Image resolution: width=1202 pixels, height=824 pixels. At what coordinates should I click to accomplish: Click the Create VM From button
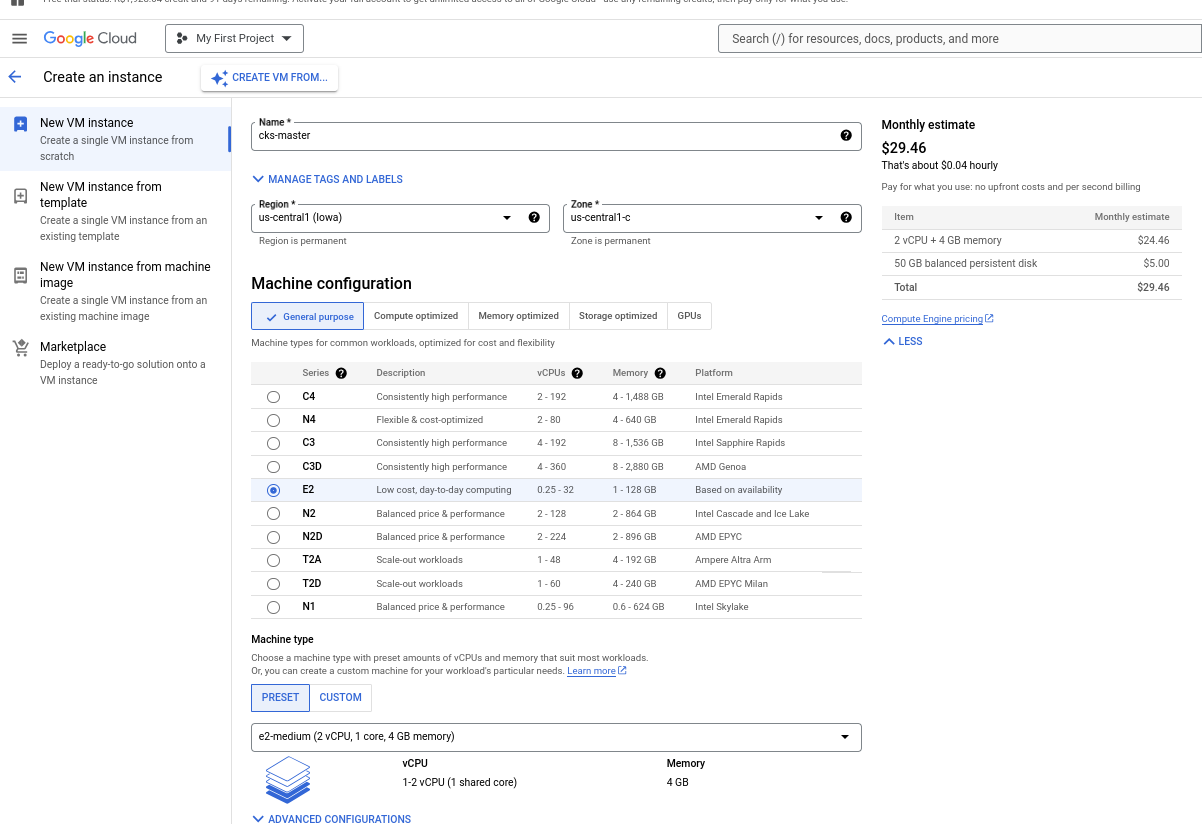tap(269, 78)
